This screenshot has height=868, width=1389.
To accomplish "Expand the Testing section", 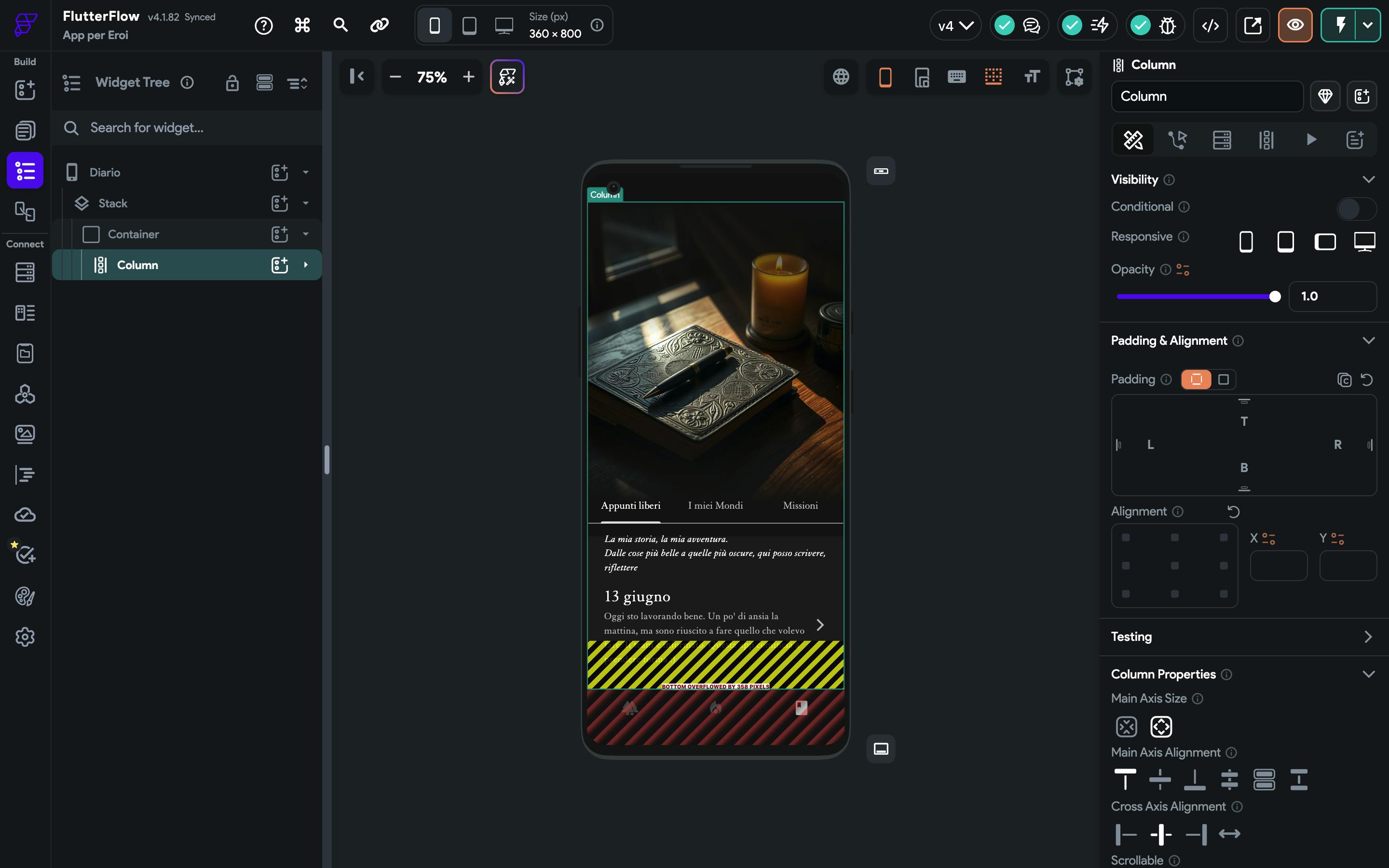I will click(x=1368, y=637).
